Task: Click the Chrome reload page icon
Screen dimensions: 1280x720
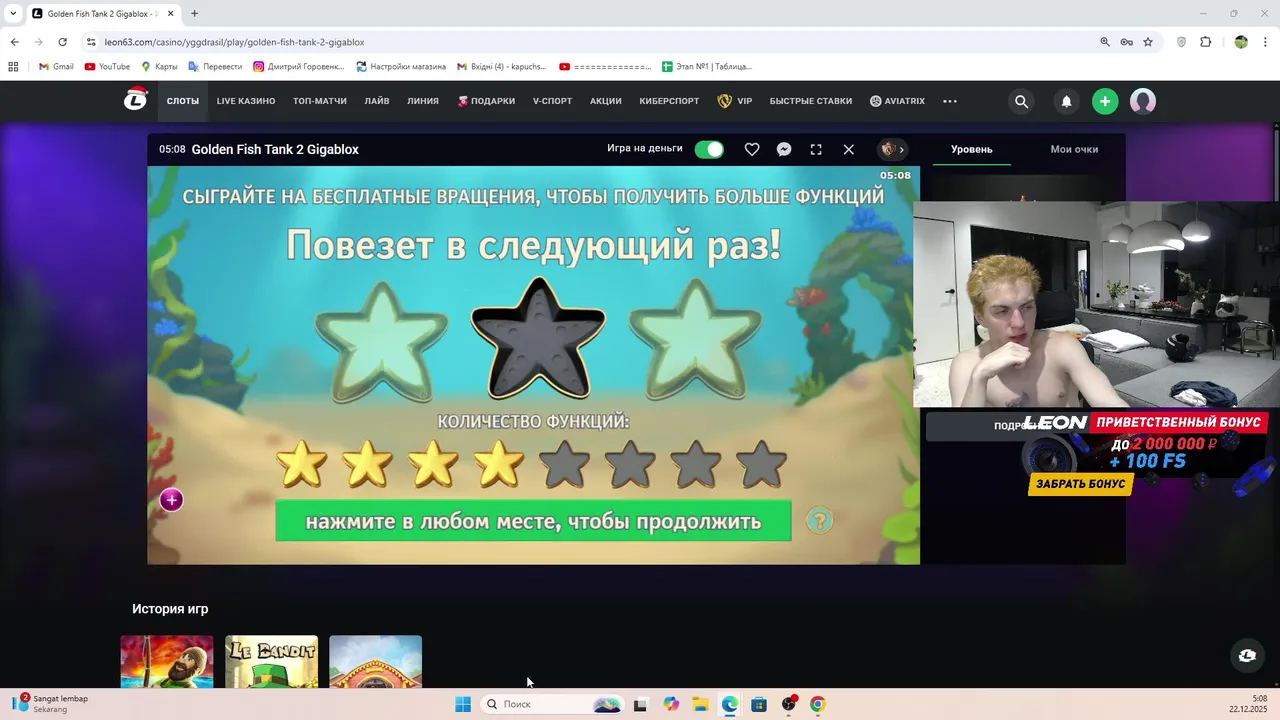Action: point(62,42)
